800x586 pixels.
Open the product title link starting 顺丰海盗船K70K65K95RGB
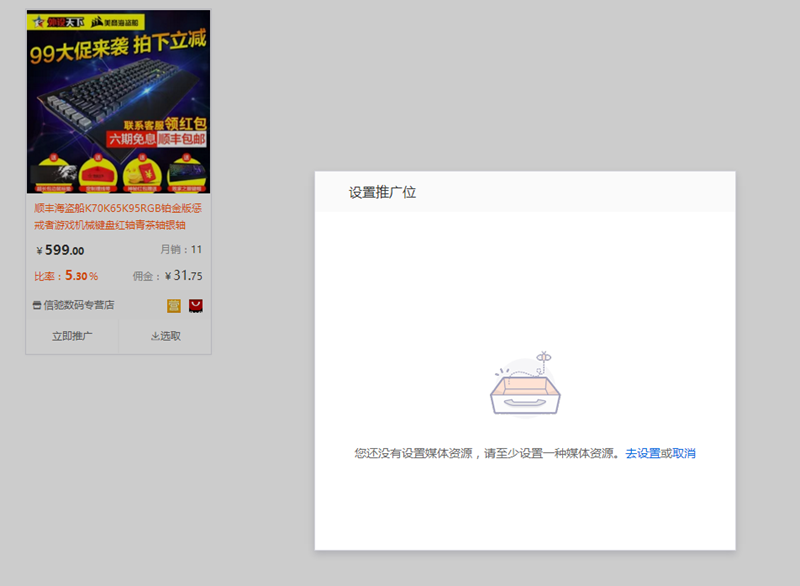click(118, 216)
